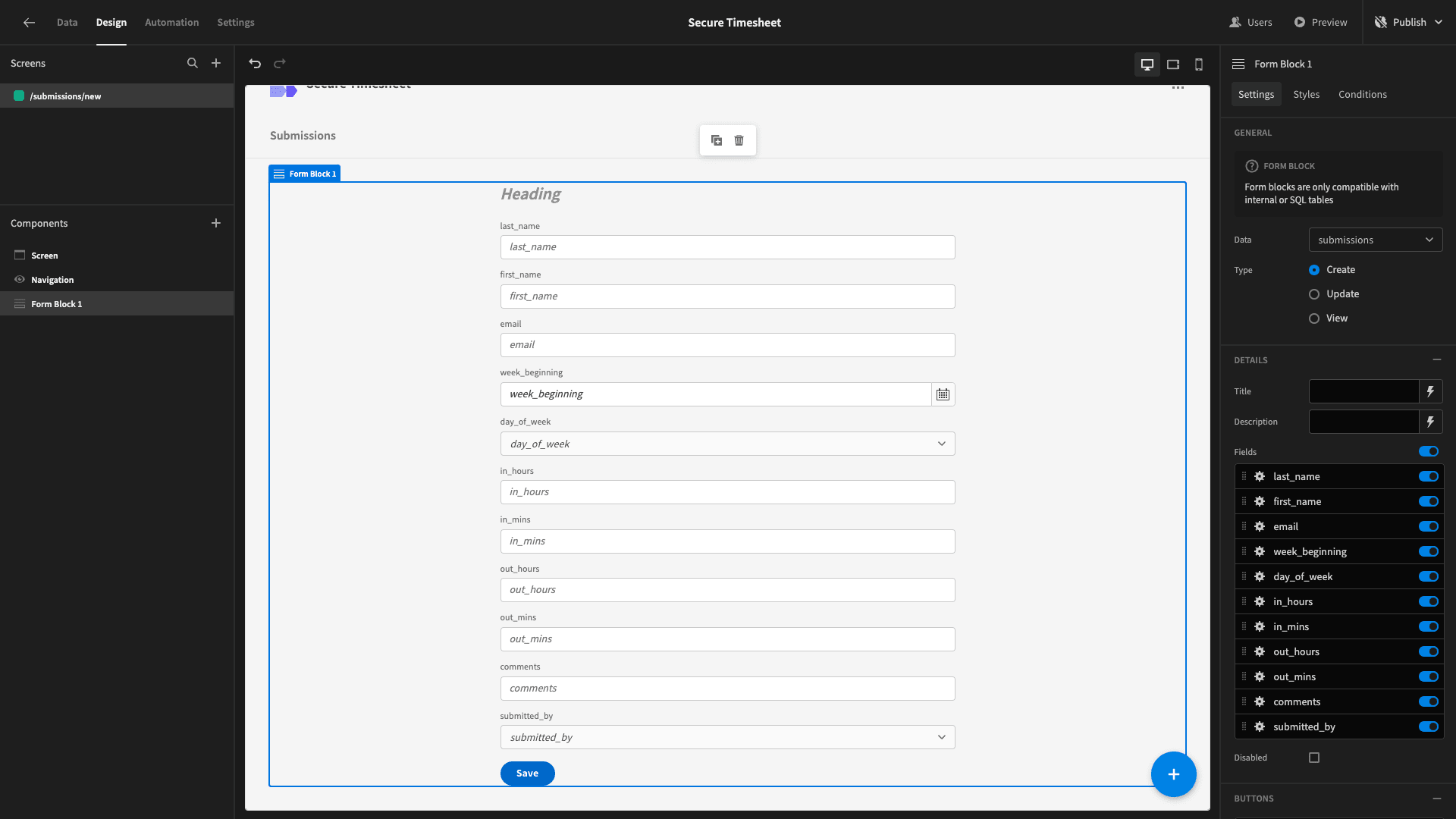This screenshot has height=819, width=1456.
Task: Toggle the day_of_week field switch
Action: [x=1429, y=576]
